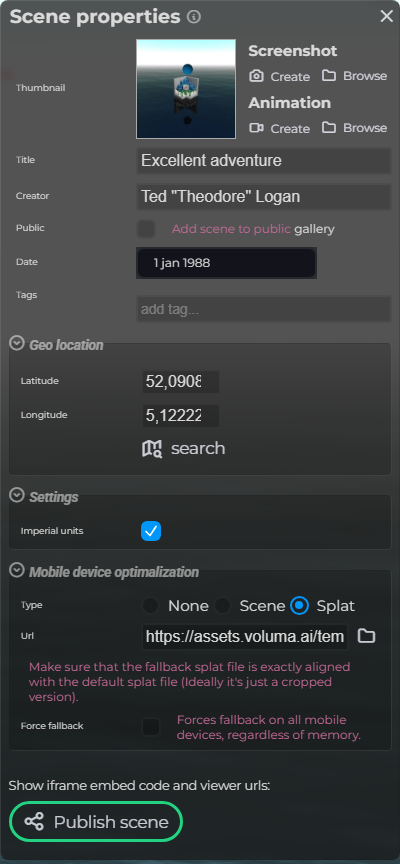Viewport: 400px width, 864px height.
Task: Click the 'Imperial units' label
Action: (x=52, y=531)
